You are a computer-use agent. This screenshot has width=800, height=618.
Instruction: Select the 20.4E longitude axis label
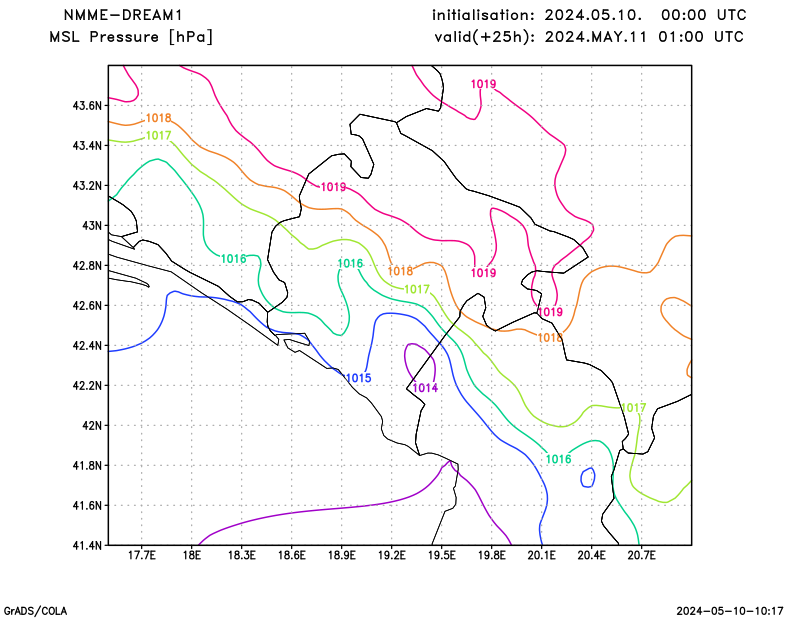(591, 555)
